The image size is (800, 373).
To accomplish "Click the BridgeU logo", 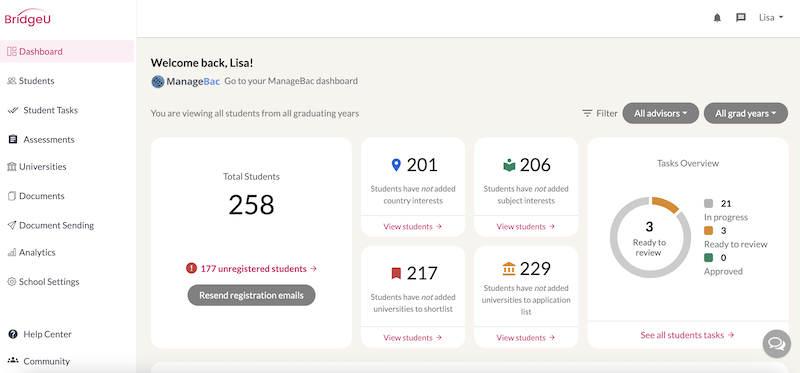I will (28, 18).
